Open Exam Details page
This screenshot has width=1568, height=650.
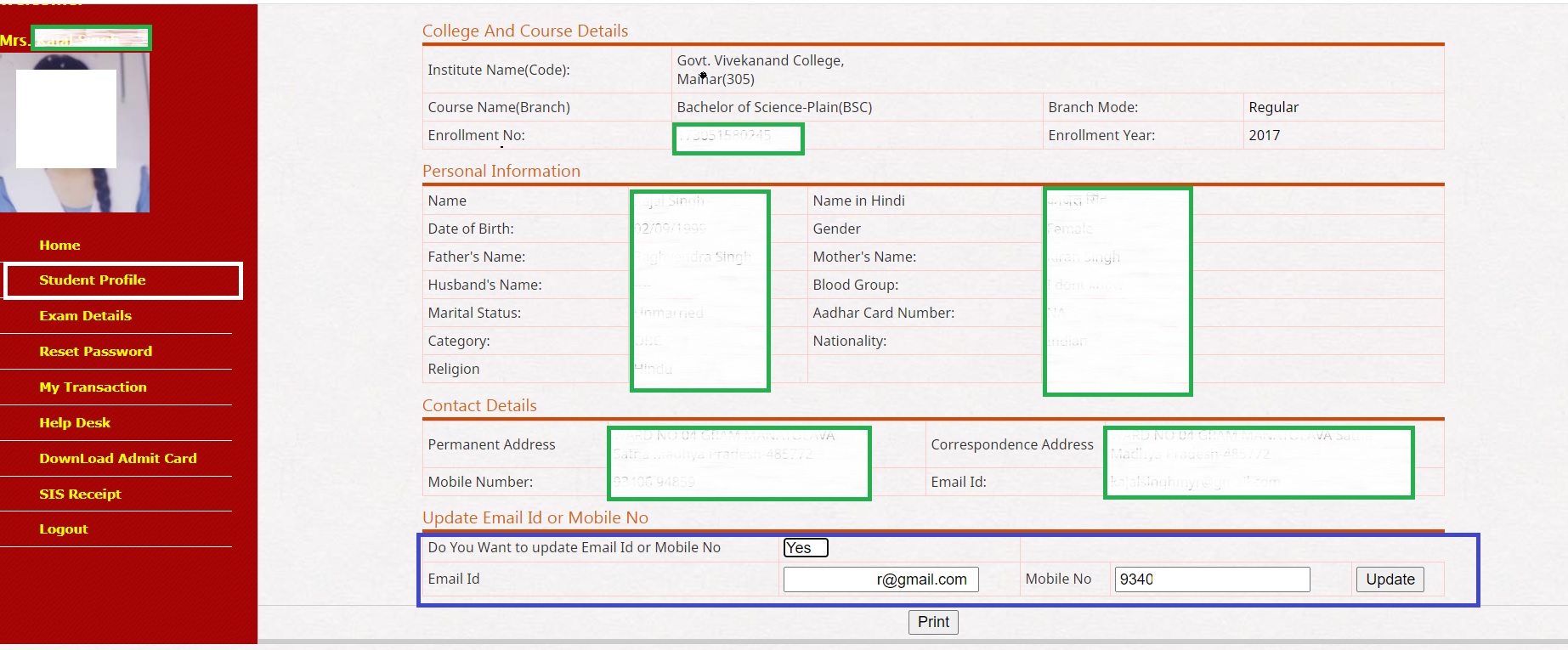pos(85,316)
